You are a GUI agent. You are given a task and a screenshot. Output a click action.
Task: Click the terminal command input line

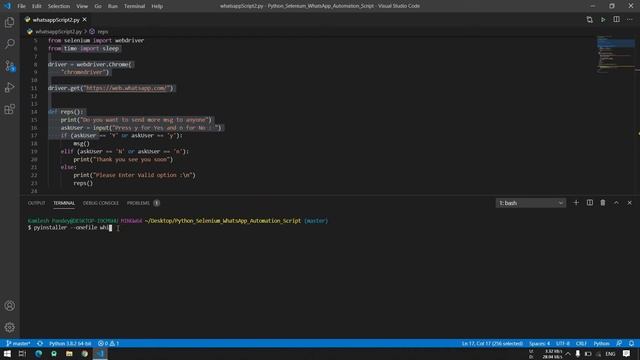(69, 228)
